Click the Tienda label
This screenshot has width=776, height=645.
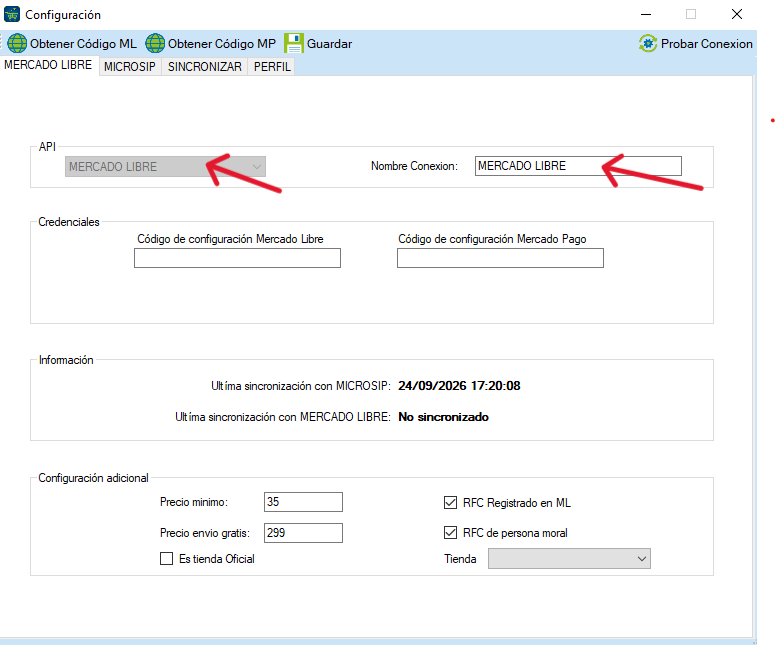point(460,559)
